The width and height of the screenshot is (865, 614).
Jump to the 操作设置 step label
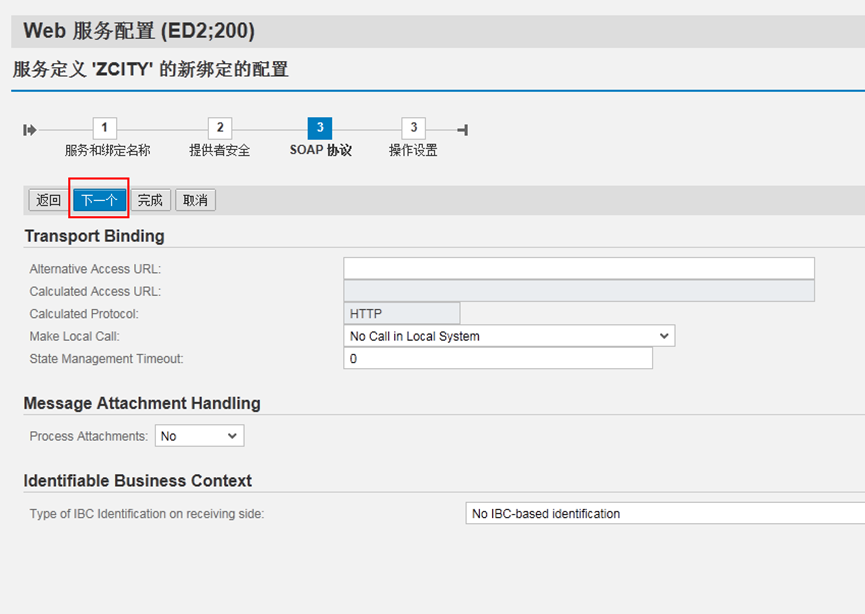click(x=413, y=151)
